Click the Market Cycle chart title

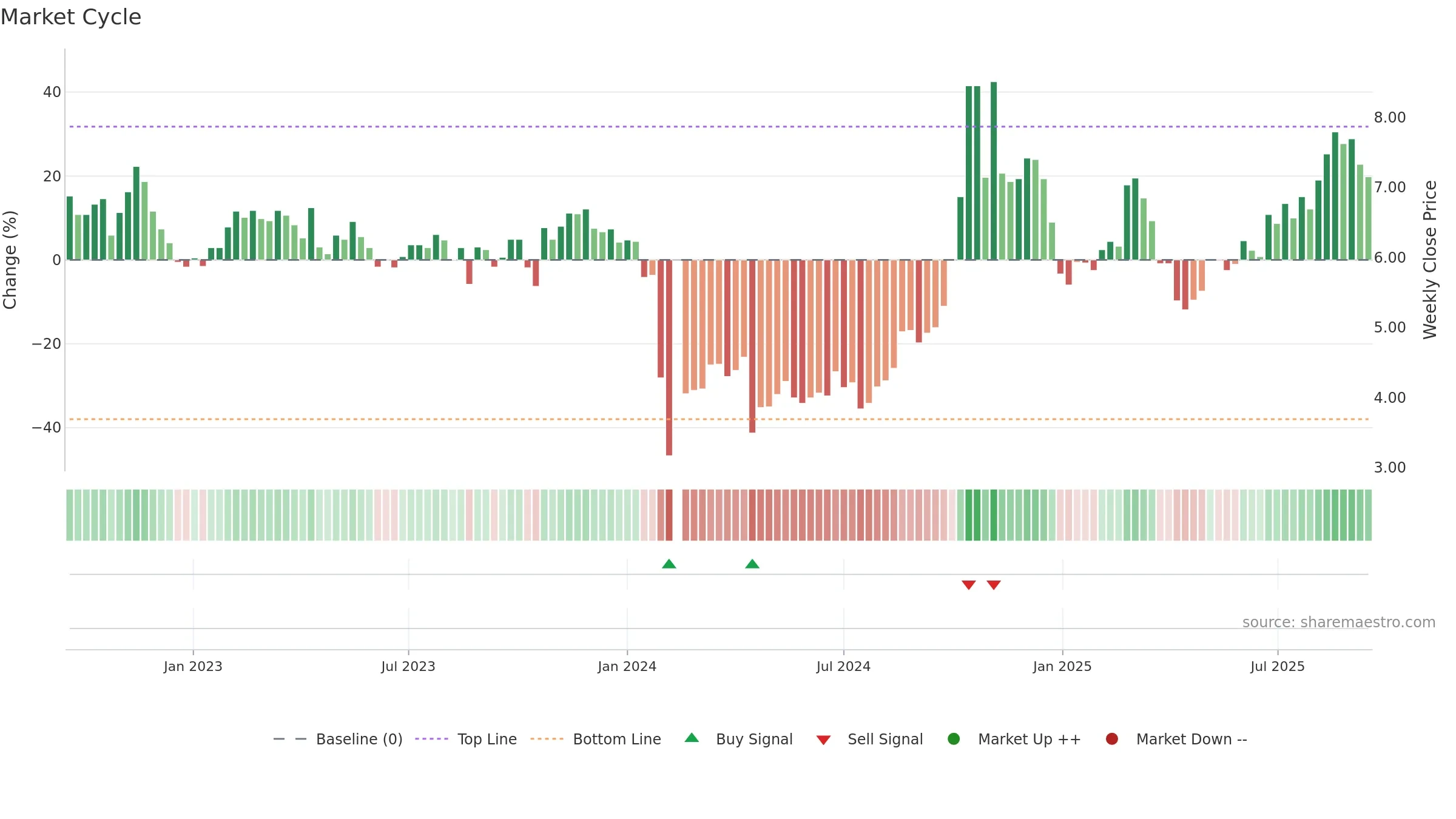point(71,17)
